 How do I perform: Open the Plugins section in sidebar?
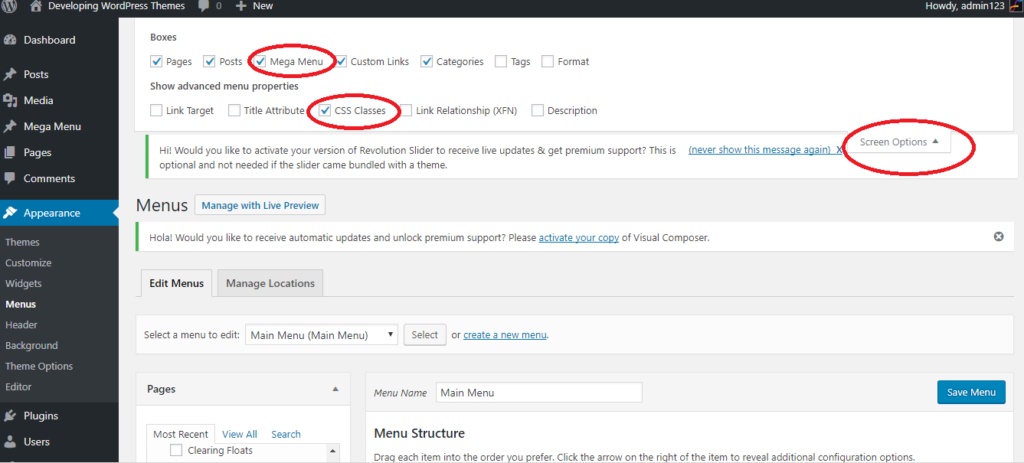[40, 416]
